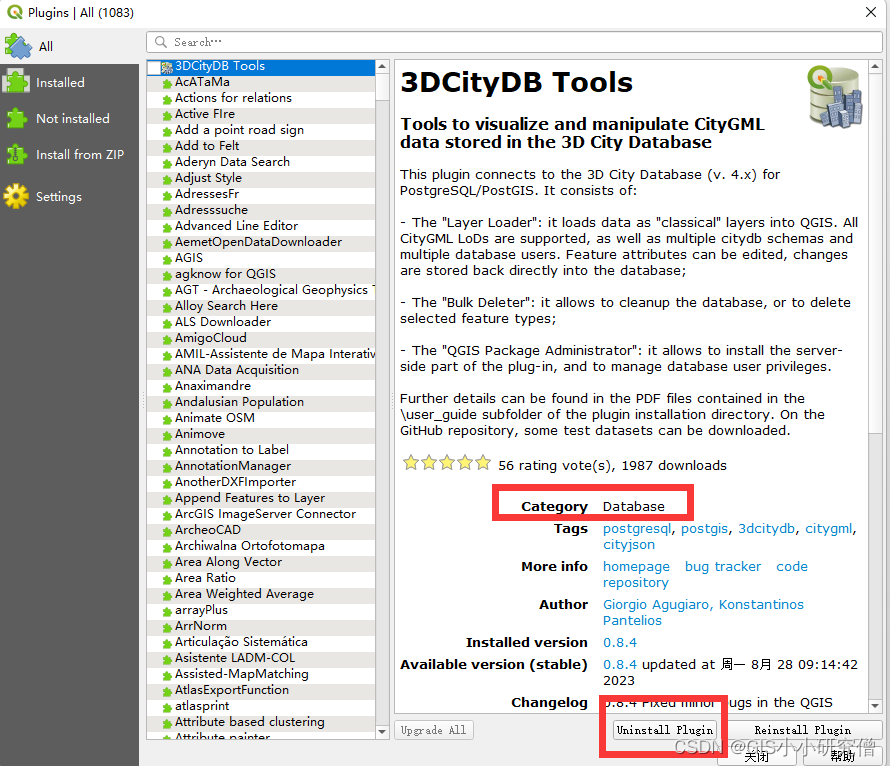
Task: Select AcATaMa in plugin list
Action: click(261, 82)
